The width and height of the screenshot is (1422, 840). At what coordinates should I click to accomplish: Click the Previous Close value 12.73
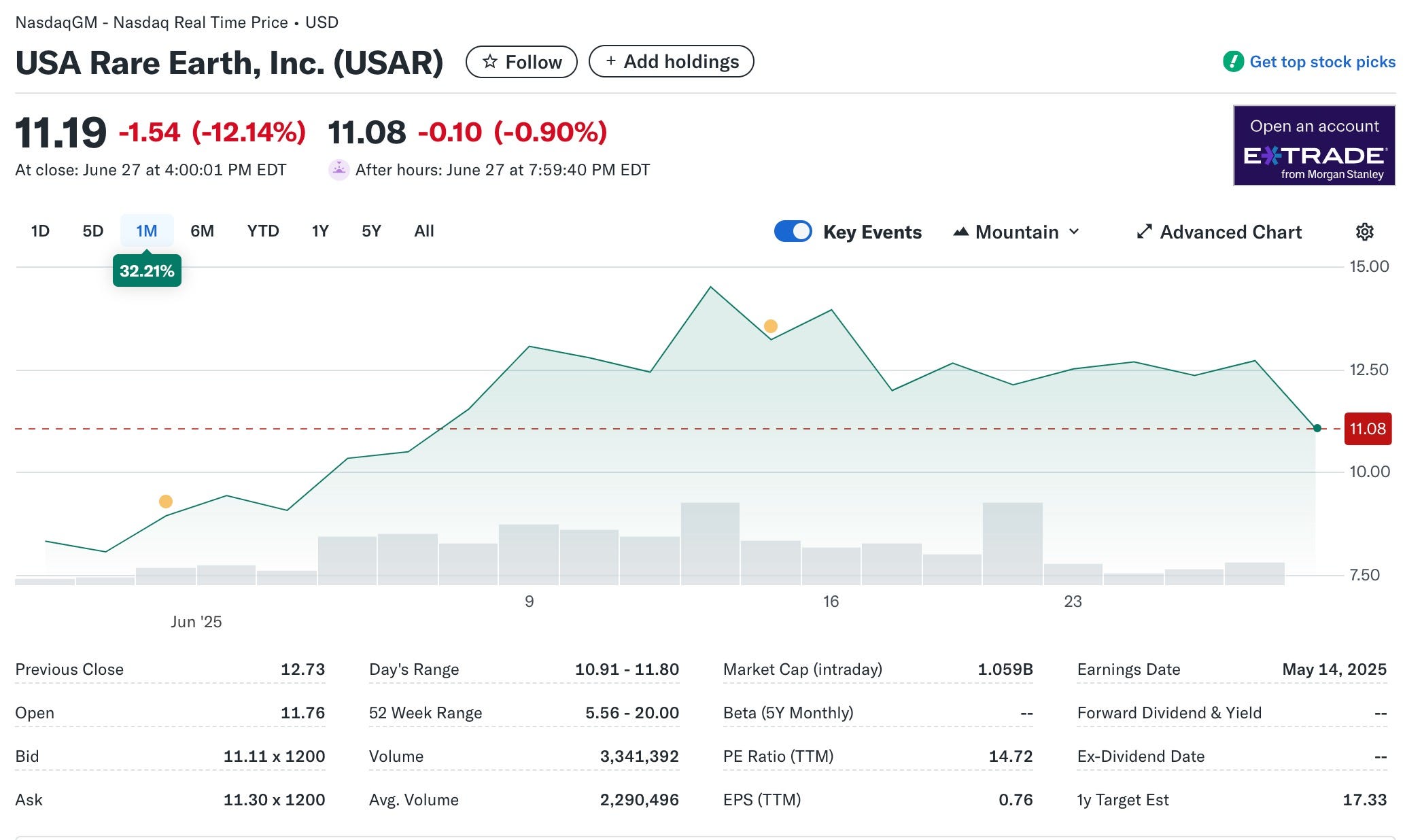(302, 669)
